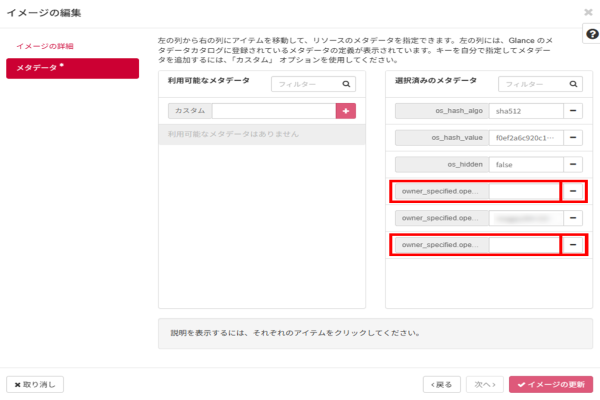Remove the os_hidden metadata entry
The width and height of the screenshot is (600, 400).
(573, 164)
